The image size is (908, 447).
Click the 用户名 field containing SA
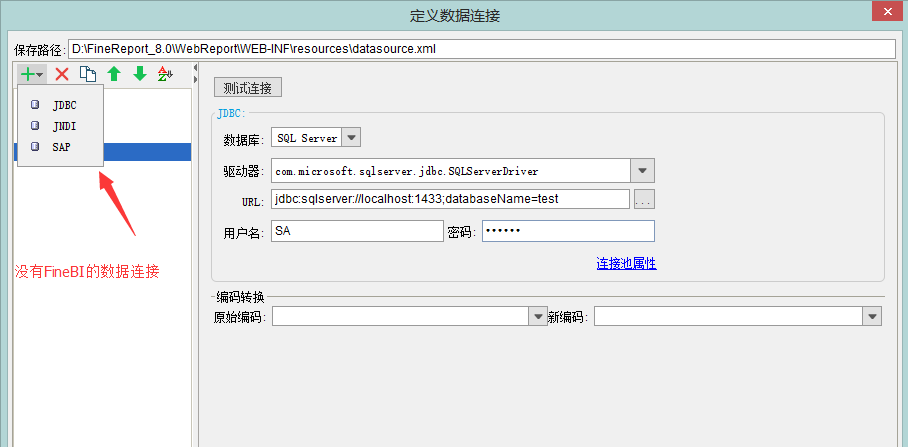pos(357,231)
